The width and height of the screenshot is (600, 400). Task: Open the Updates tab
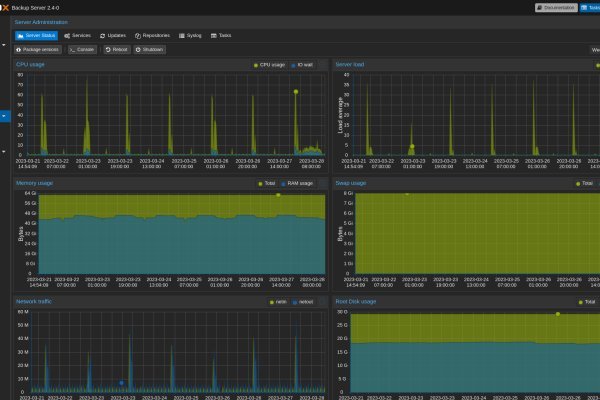(x=113, y=36)
